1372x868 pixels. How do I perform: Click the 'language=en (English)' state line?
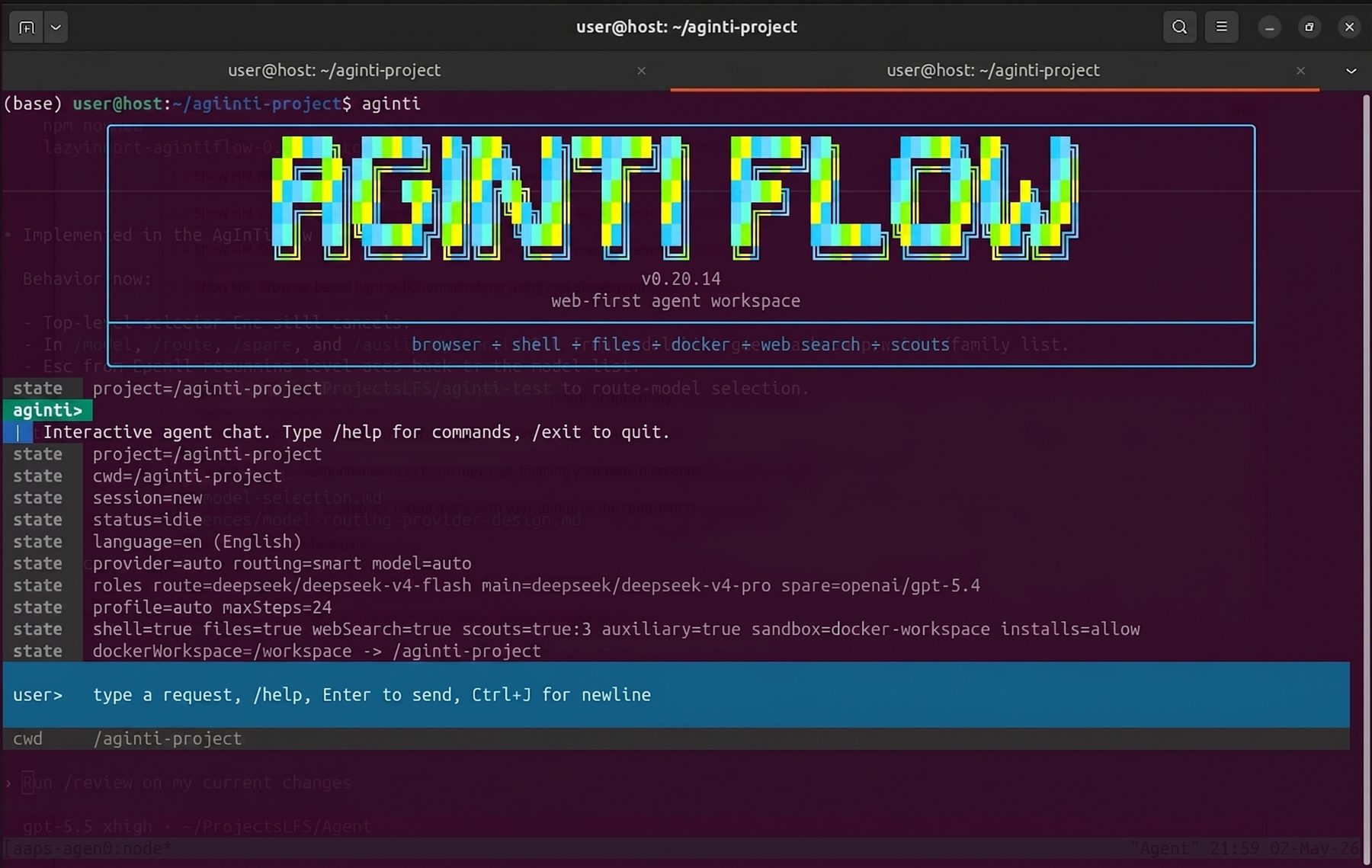pyautogui.click(x=197, y=542)
